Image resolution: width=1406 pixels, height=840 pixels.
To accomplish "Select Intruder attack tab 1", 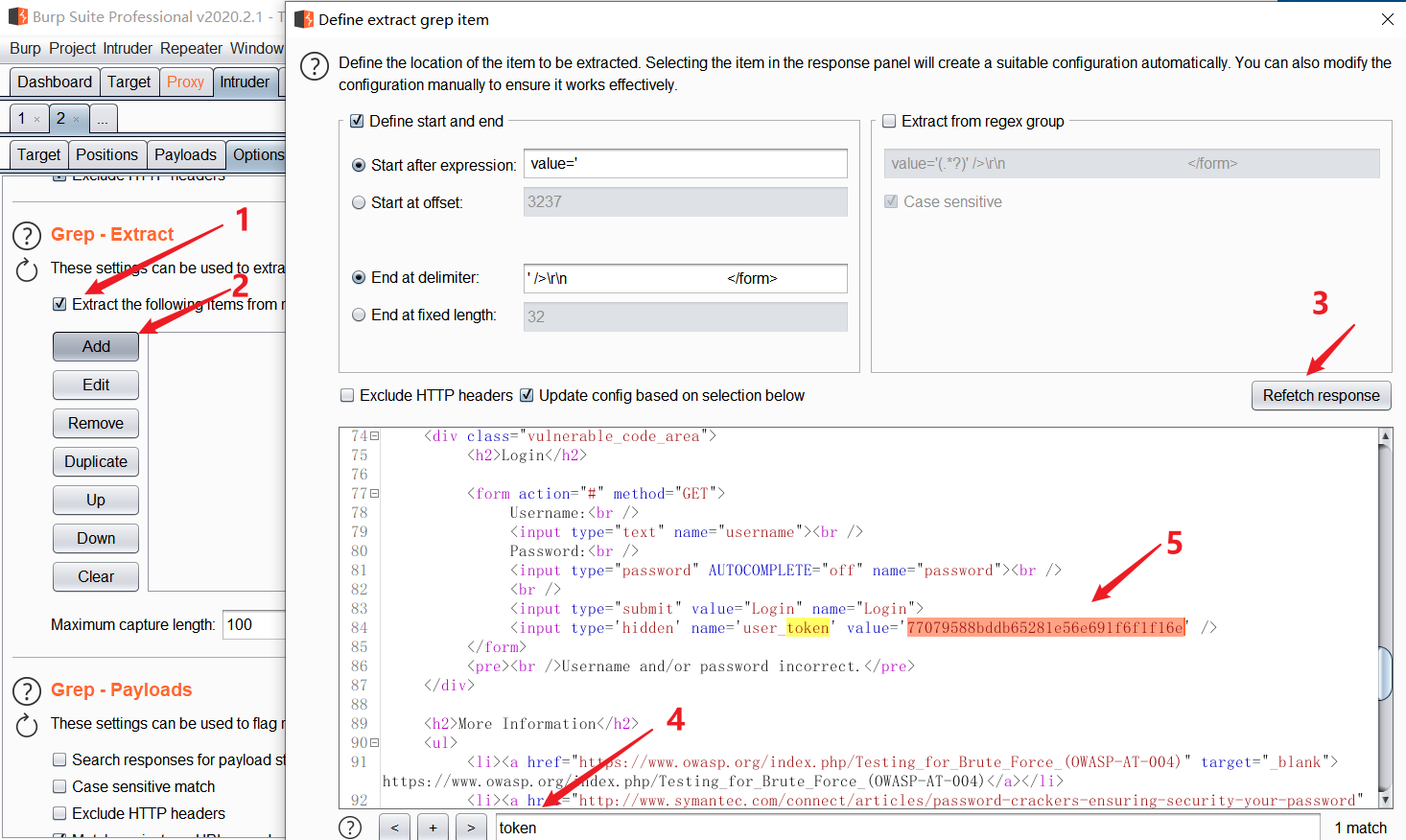I will click(21, 119).
